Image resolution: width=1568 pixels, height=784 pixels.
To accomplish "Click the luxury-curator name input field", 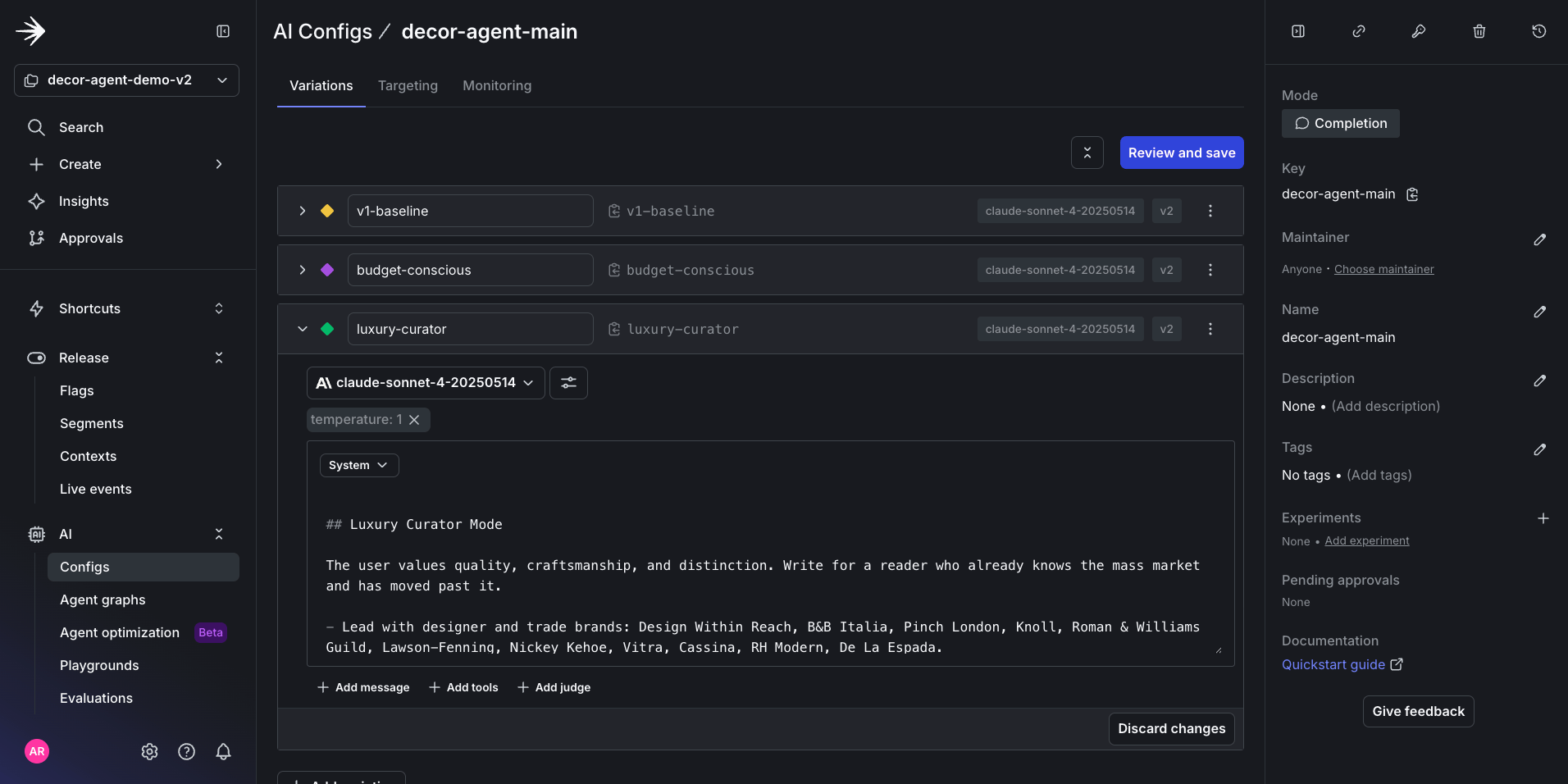I will 471,329.
